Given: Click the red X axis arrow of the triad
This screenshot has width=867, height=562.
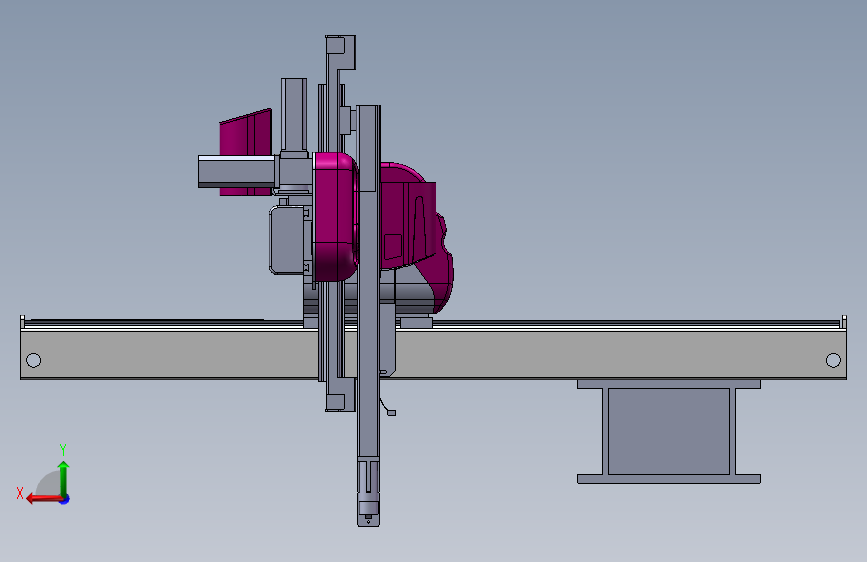Looking at the screenshot, I should 44,499.
